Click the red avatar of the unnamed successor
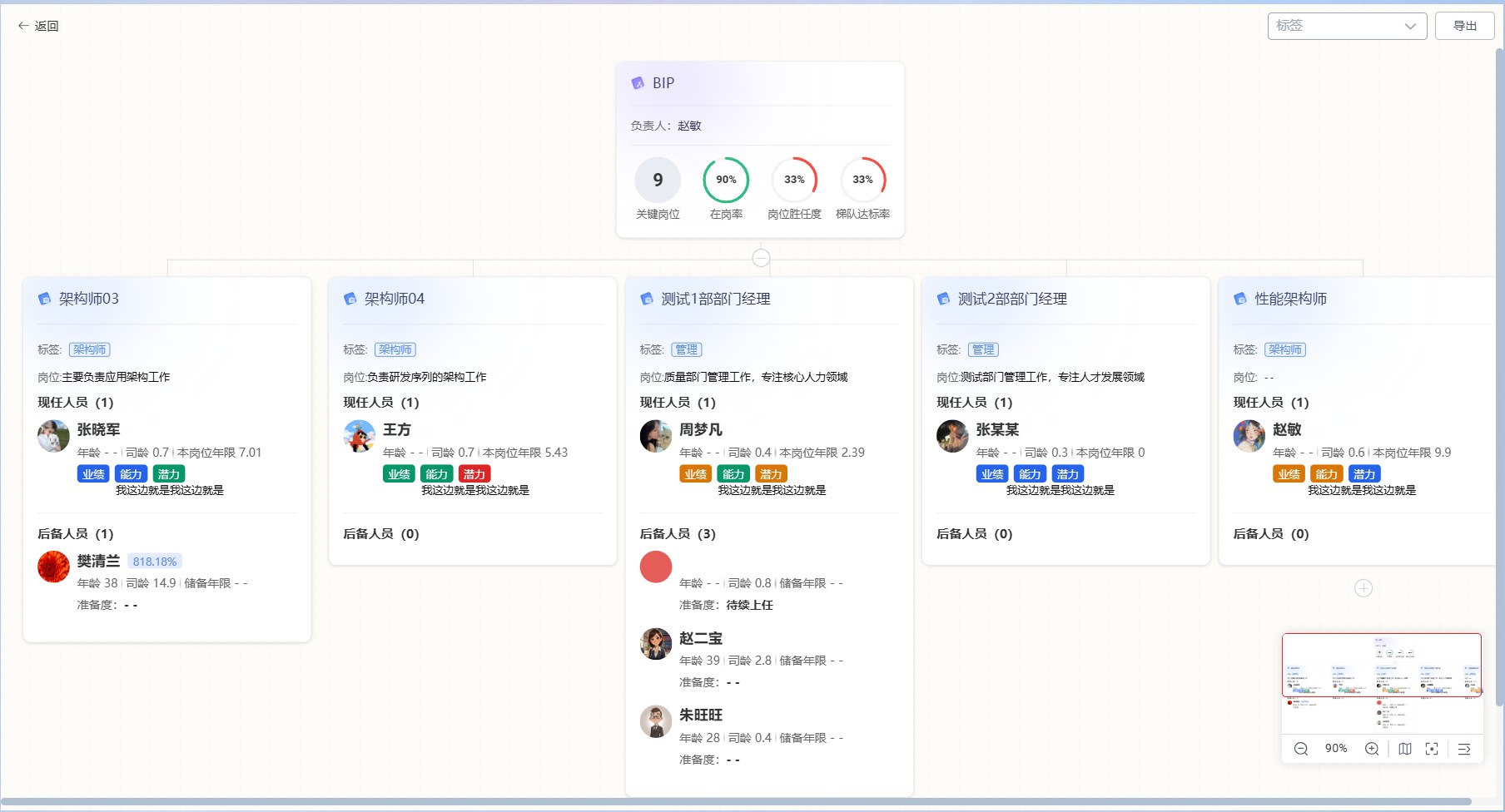1505x812 pixels. coord(656,567)
